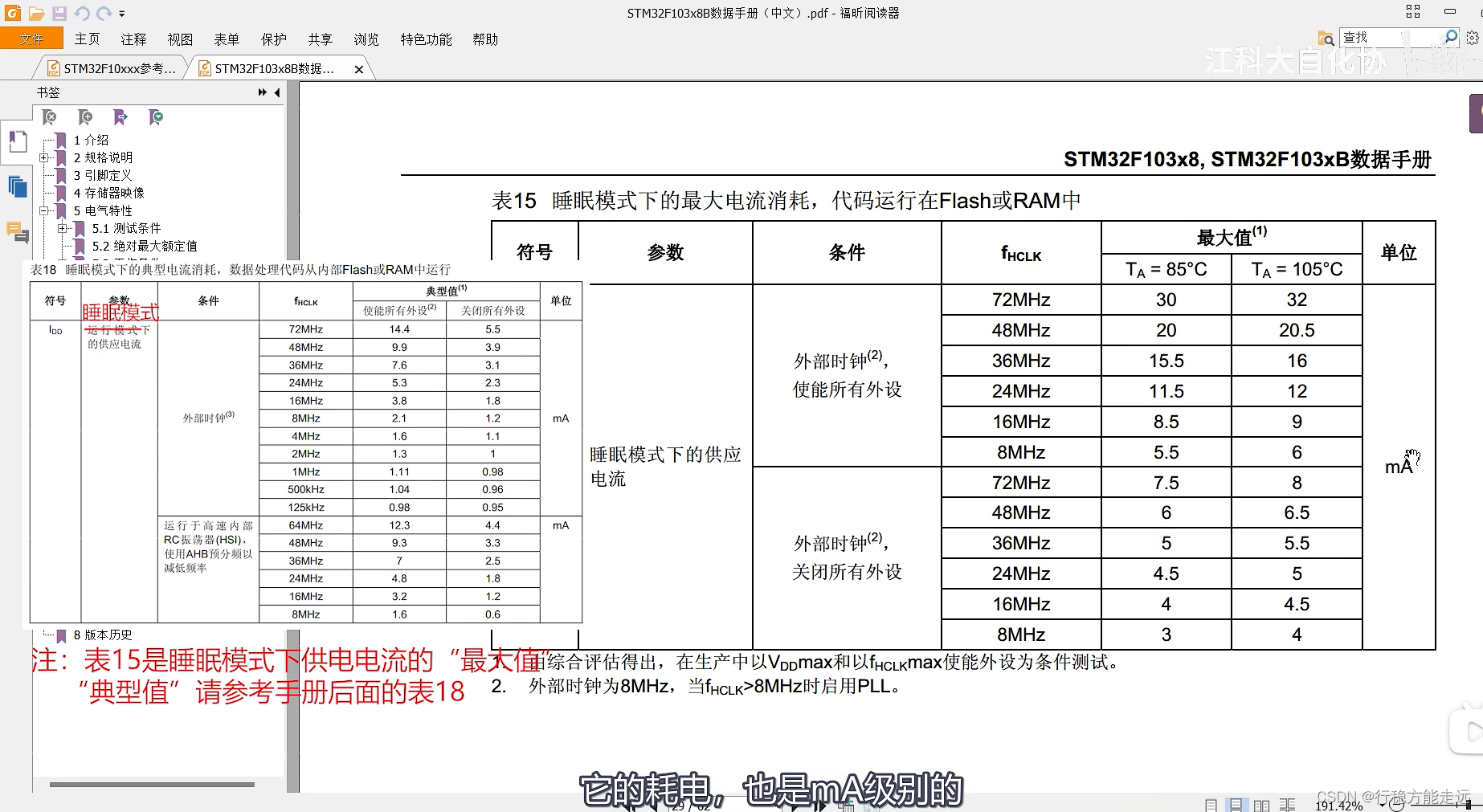
Task: Open the Pages thumbnail sidebar panel icon
Action: [x=17, y=187]
